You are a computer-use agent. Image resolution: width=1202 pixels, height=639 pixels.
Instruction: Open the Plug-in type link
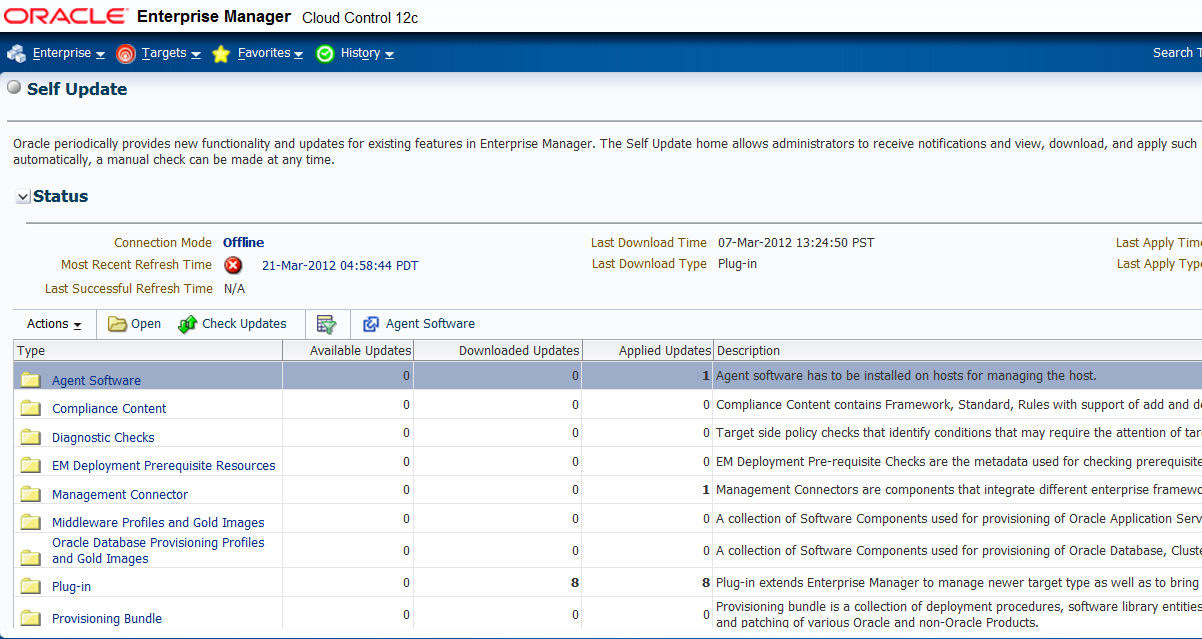[71, 587]
